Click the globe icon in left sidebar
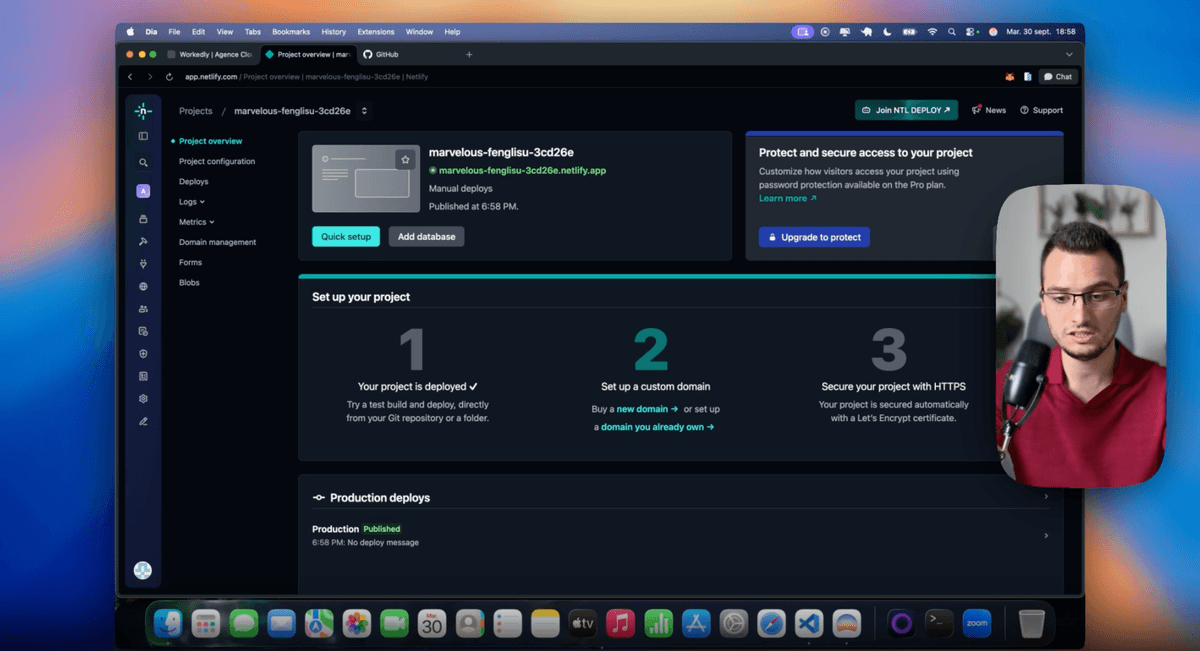This screenshot has height=651, width=1200. click(x=143, y=286)
